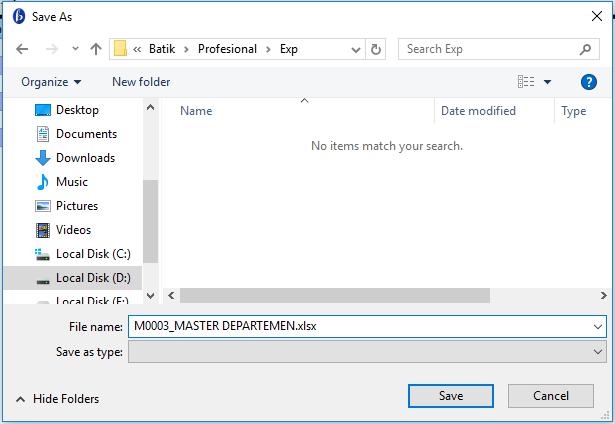This screenshot has width=615, height=424.
Task: Open the Organize menu
Action: [x=51, y=82]
